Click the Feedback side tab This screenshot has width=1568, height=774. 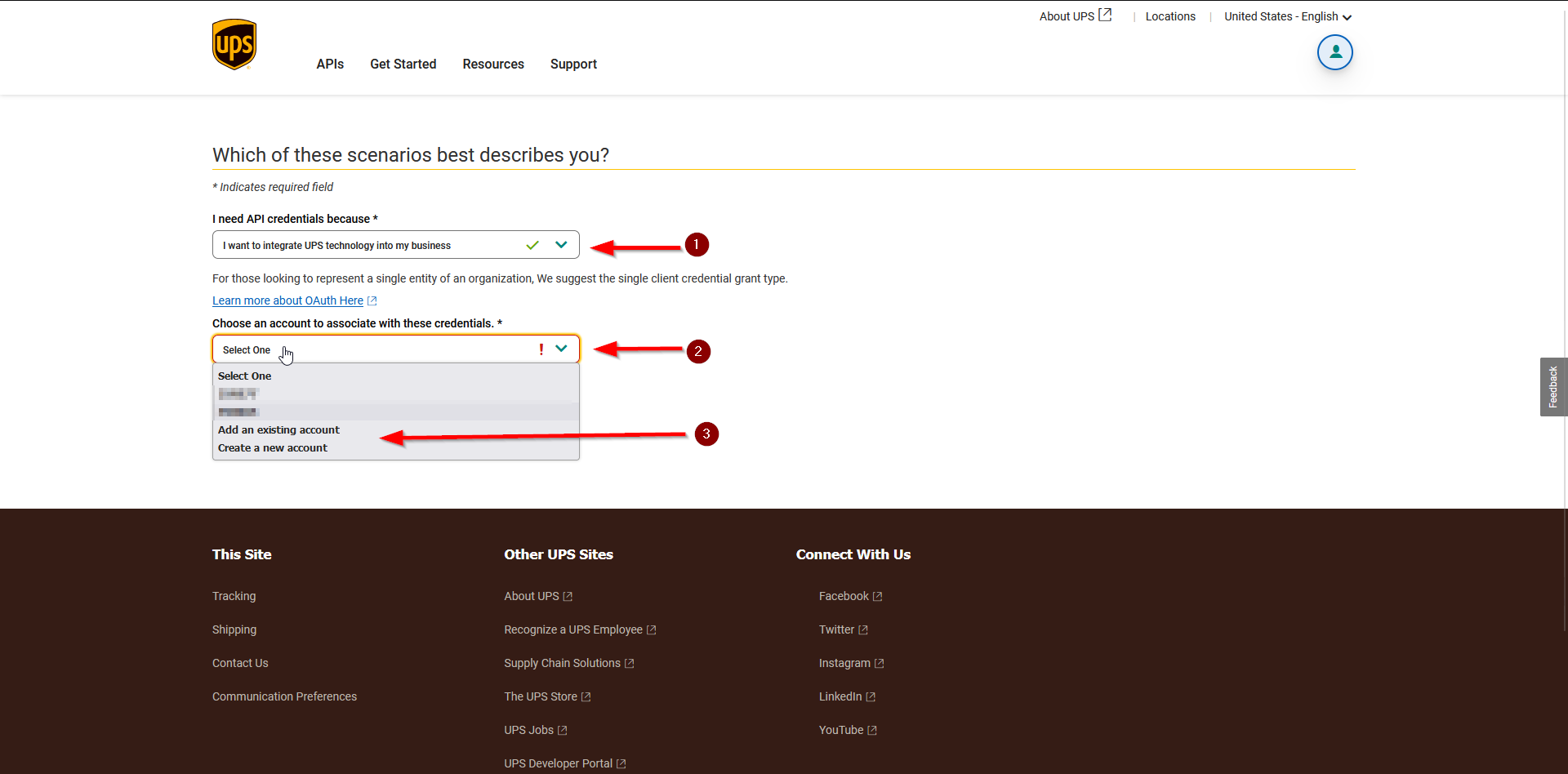[1553, 386]
